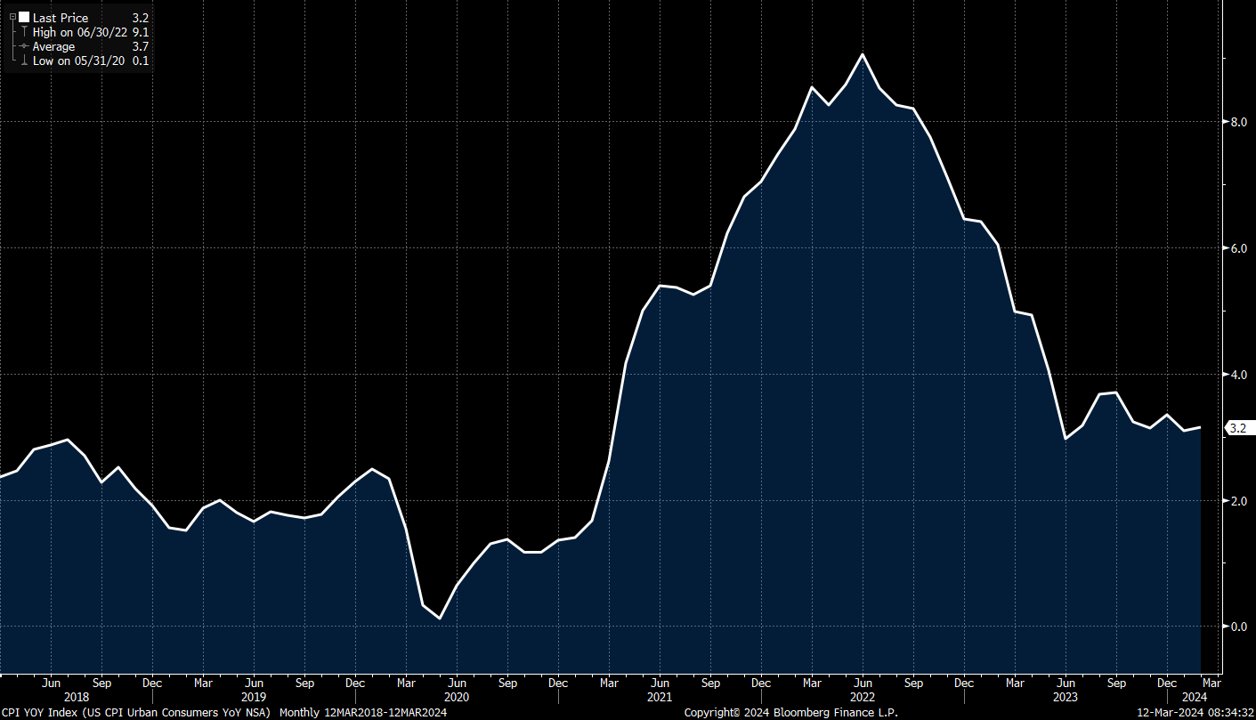The image size is (1256, 720).
Task: Click the 2020 year label on time axis
Action: pyautogui.click(x=456, y=697)
